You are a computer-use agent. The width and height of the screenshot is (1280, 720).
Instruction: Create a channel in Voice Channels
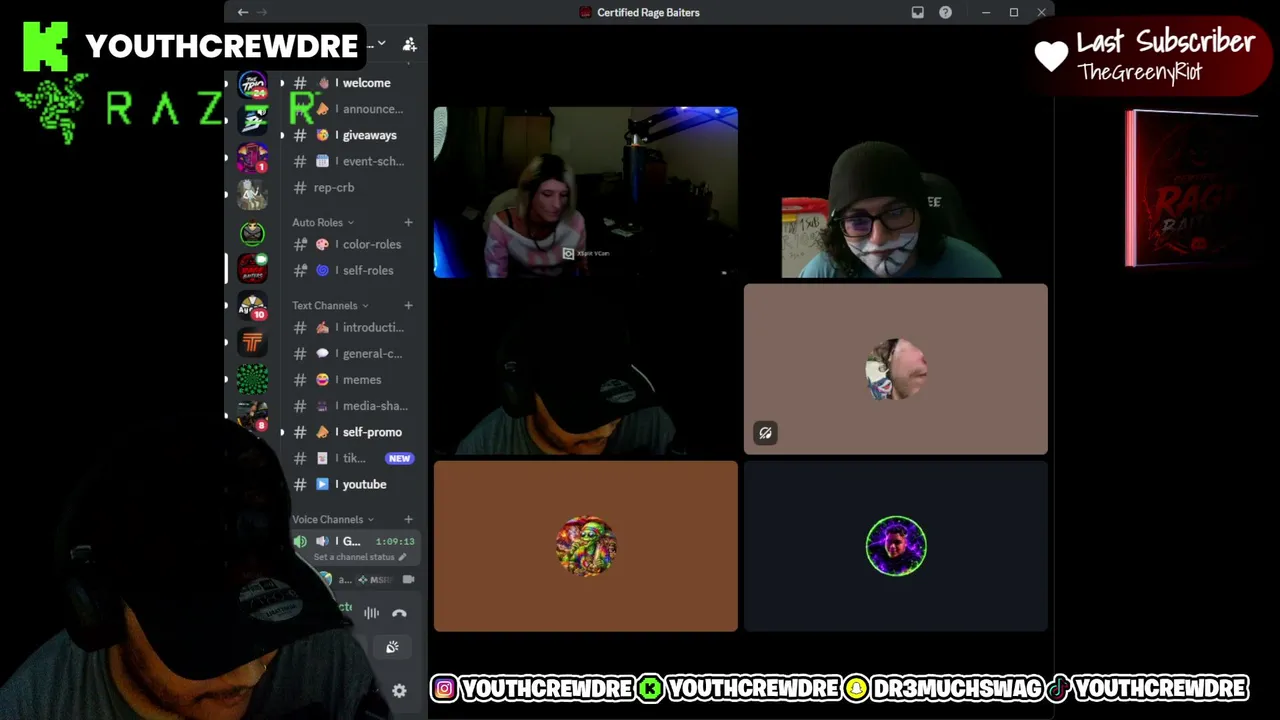click(x=408, y=519)
